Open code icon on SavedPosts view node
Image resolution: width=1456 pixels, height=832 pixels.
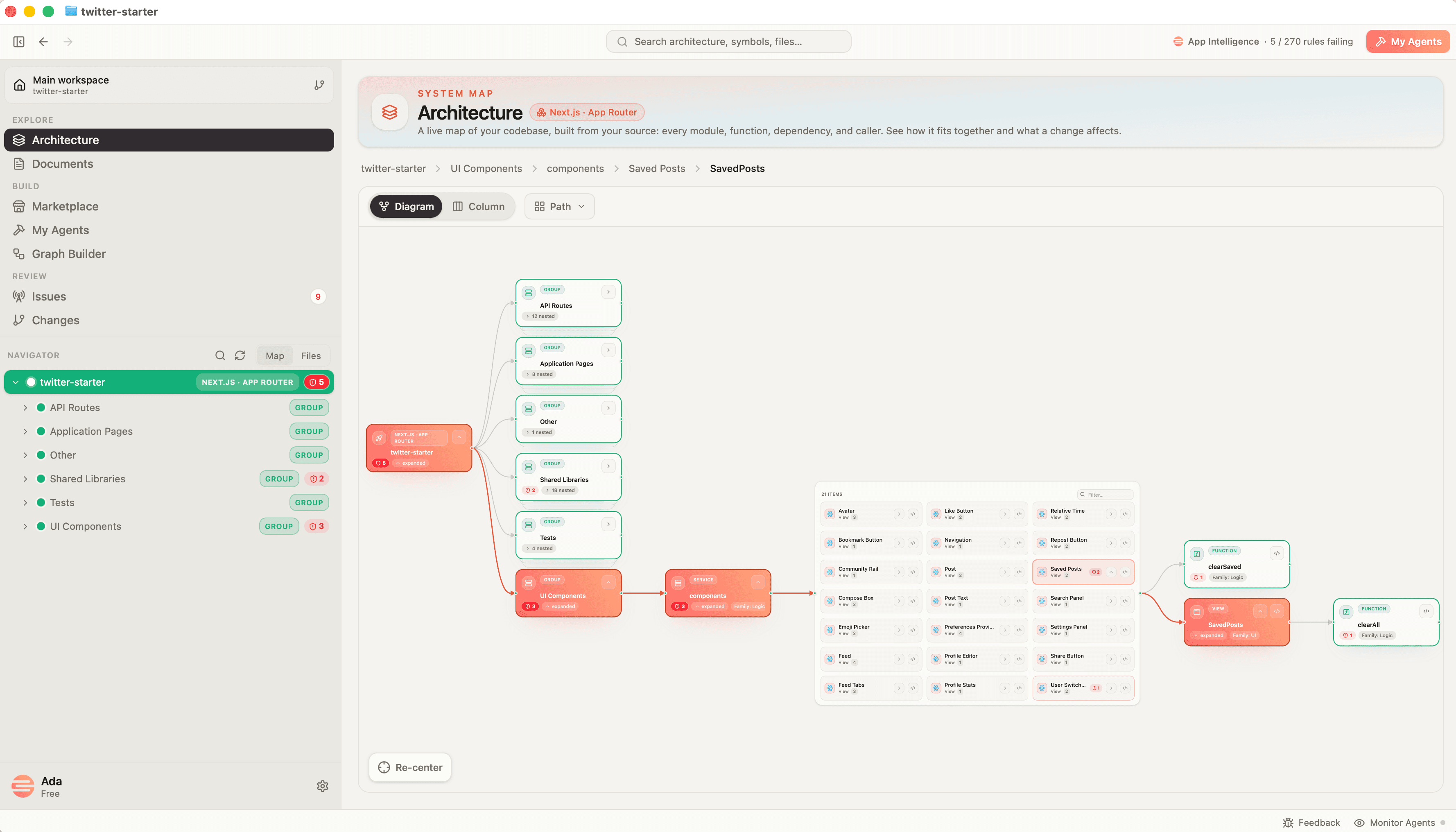[x=1277, y=611]
